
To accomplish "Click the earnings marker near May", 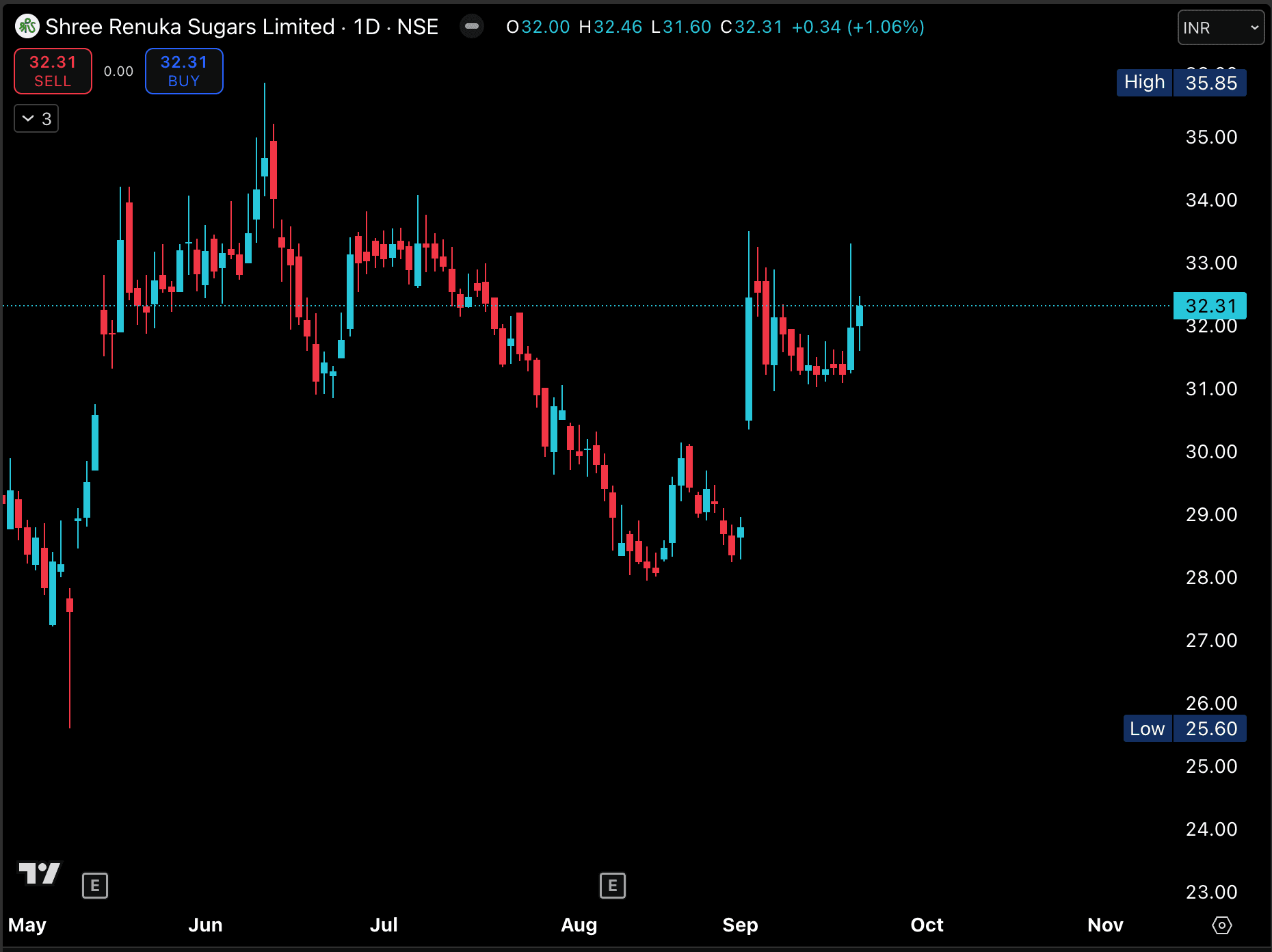I will 95,886.
